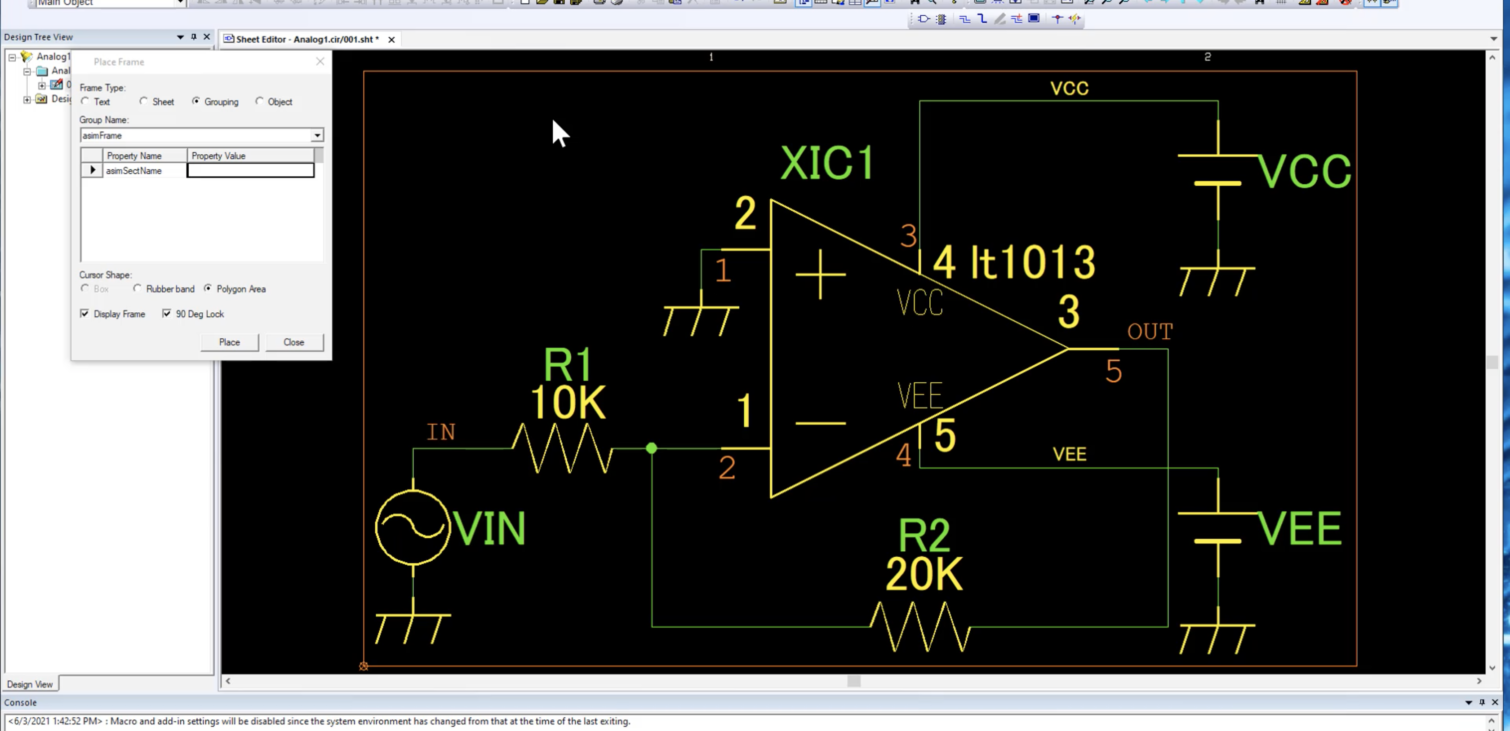Open Design Tree View panel options arrow
The width and height of the screenshot is (1510, 731).
pos(181,37)
